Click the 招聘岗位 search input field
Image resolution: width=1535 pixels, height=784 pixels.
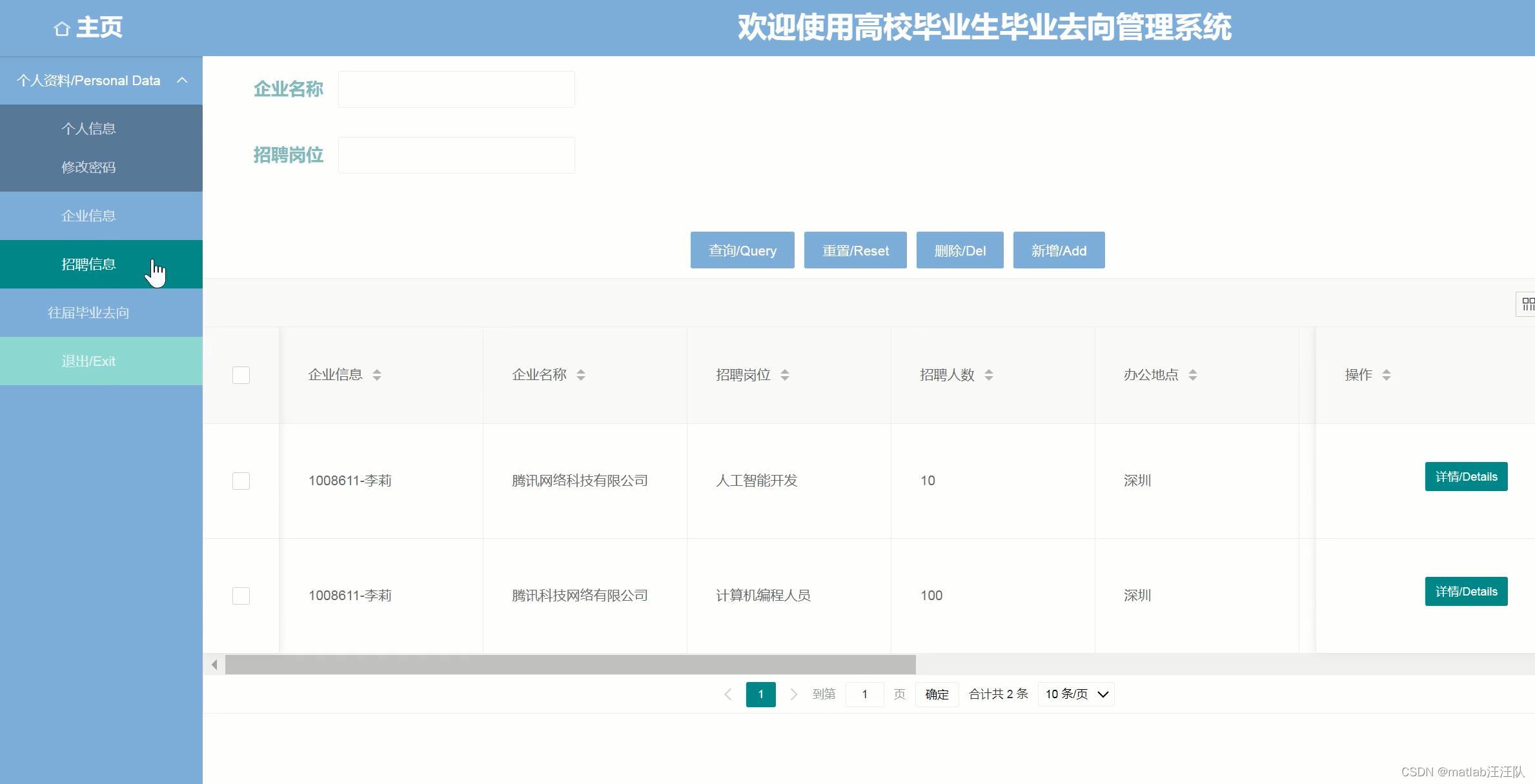point(456,155)
